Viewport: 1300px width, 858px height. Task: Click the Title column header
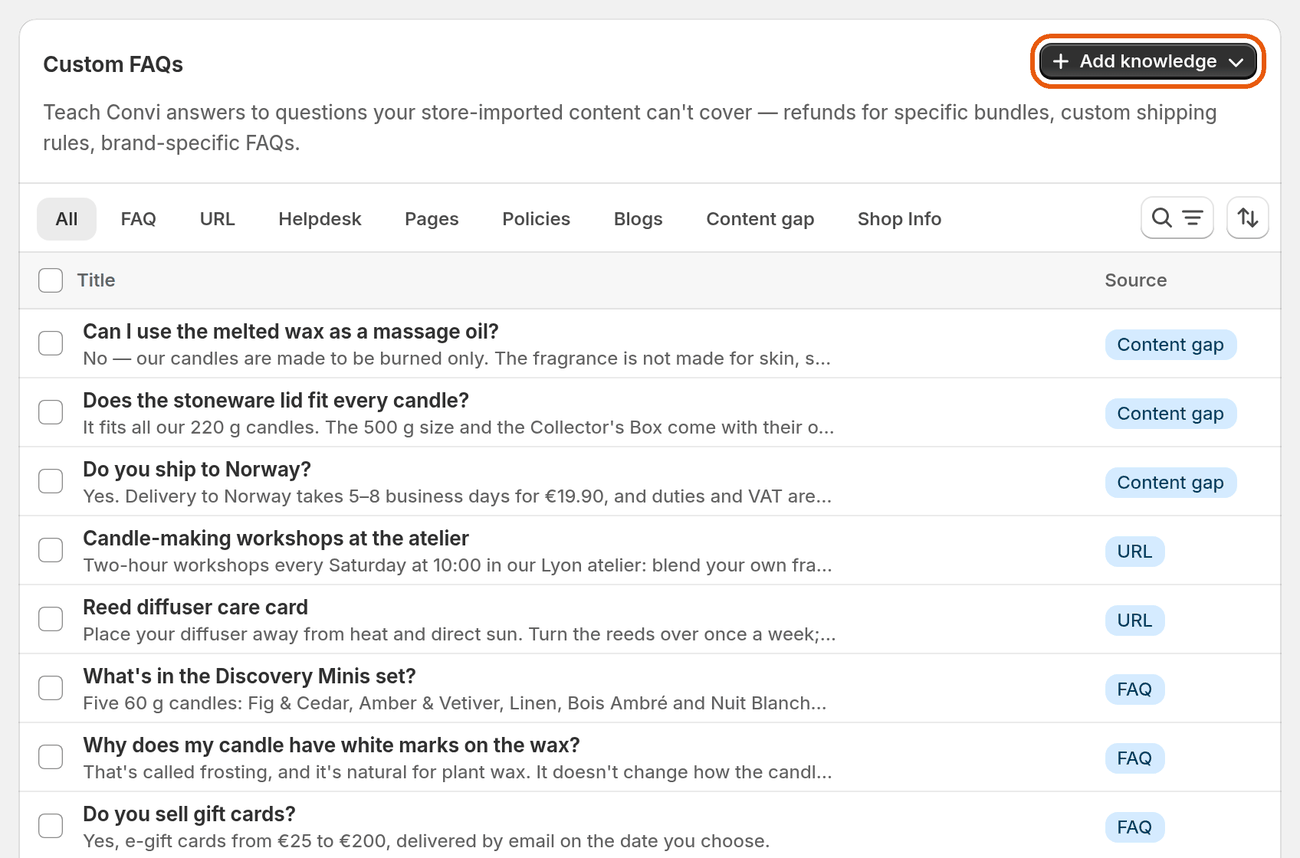pyautogui.click(x=96, y=280)
